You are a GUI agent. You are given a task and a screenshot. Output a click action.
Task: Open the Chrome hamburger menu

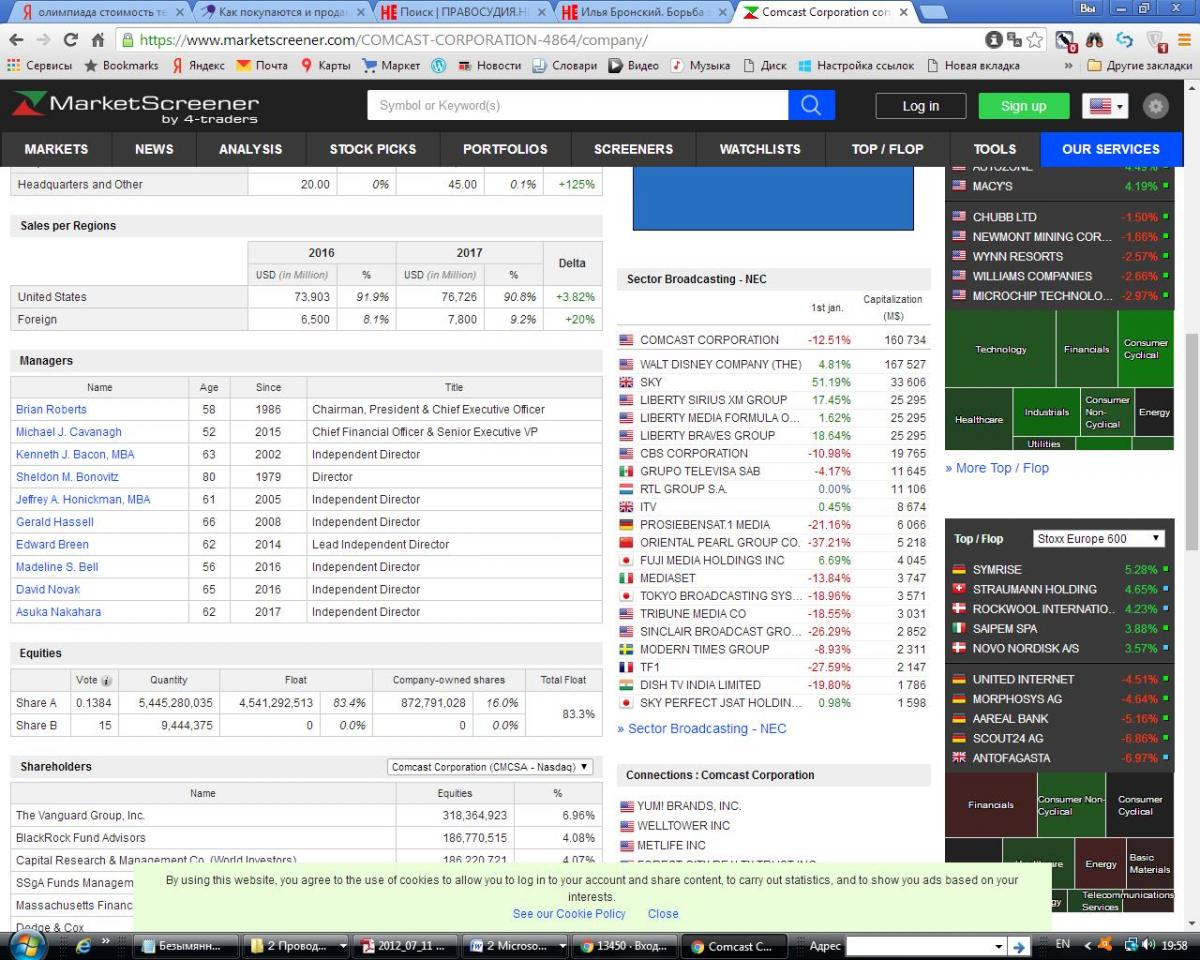1185,41
